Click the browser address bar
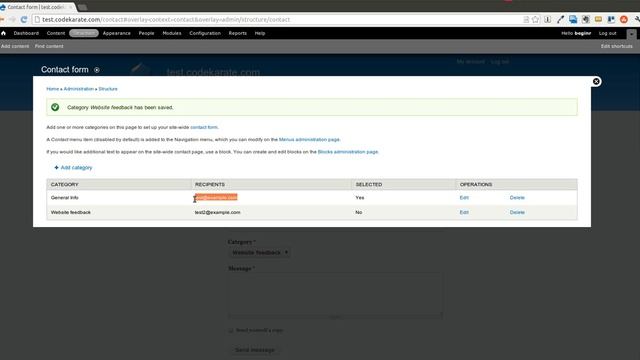Viewport: 640px width, 360px height. pos(278,19)
